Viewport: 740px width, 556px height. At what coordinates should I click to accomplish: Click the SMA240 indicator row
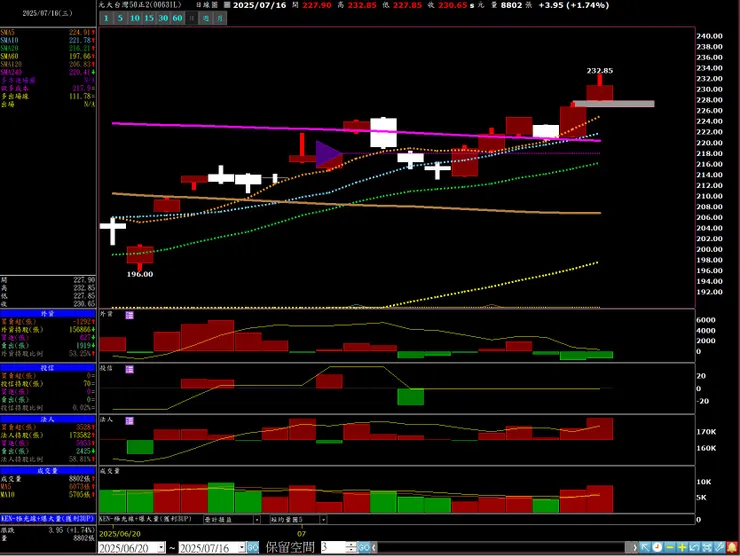click(48, 72)
